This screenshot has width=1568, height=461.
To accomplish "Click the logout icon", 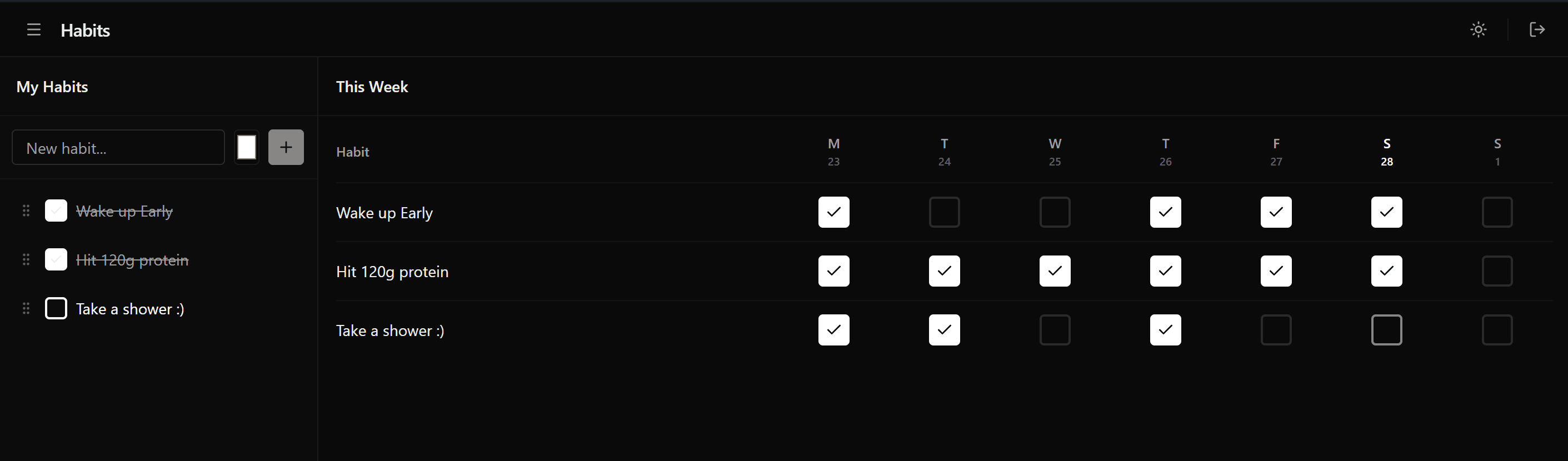I will tap(1537, 29).
